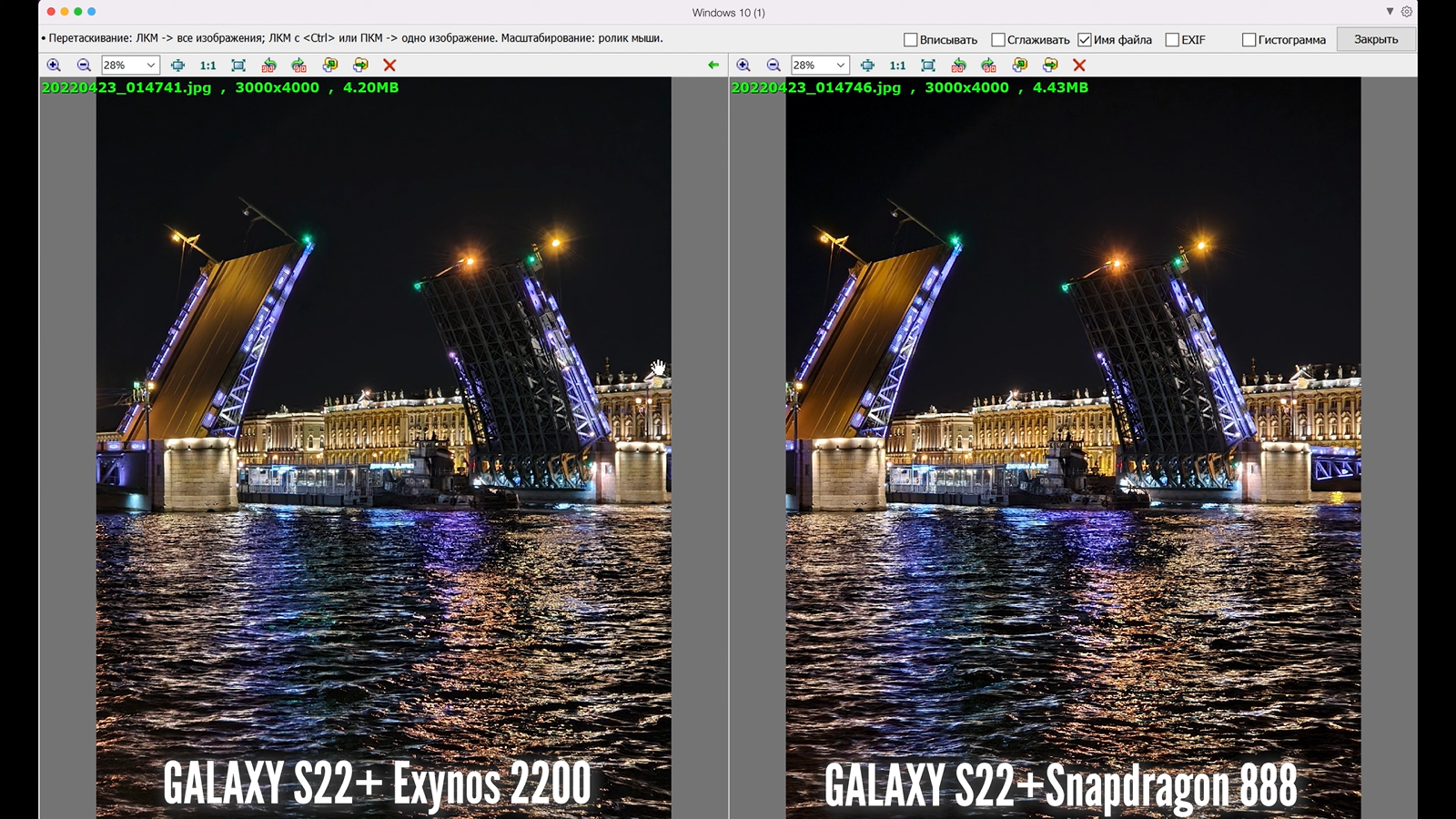
Task: Click the Galaxy S22+ Snapdragon 888 photo
Action: [1073, 448]
